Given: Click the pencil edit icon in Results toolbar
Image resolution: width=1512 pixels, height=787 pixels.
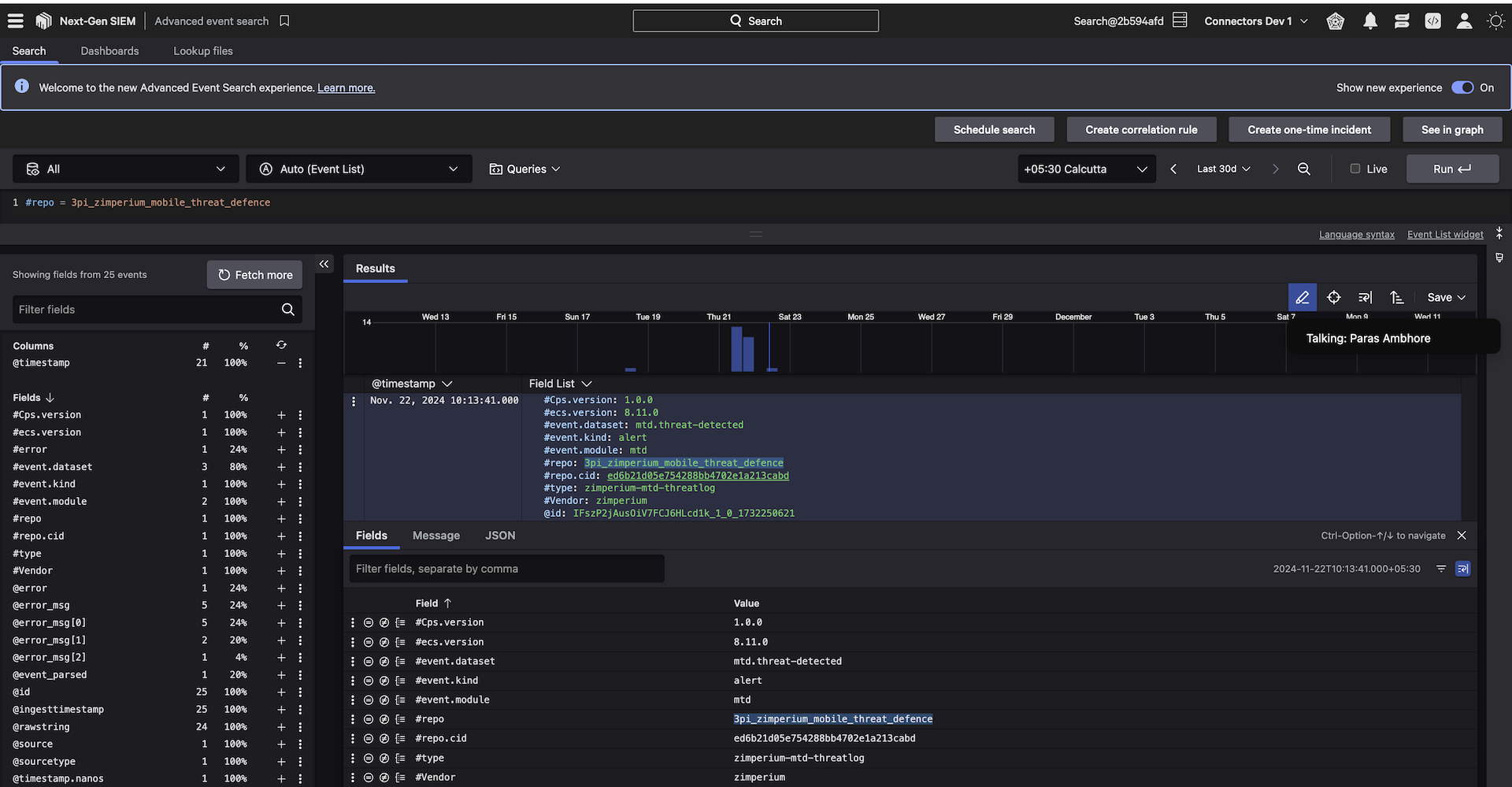Looking at the screenshot, I should (x=1302, y=298).
